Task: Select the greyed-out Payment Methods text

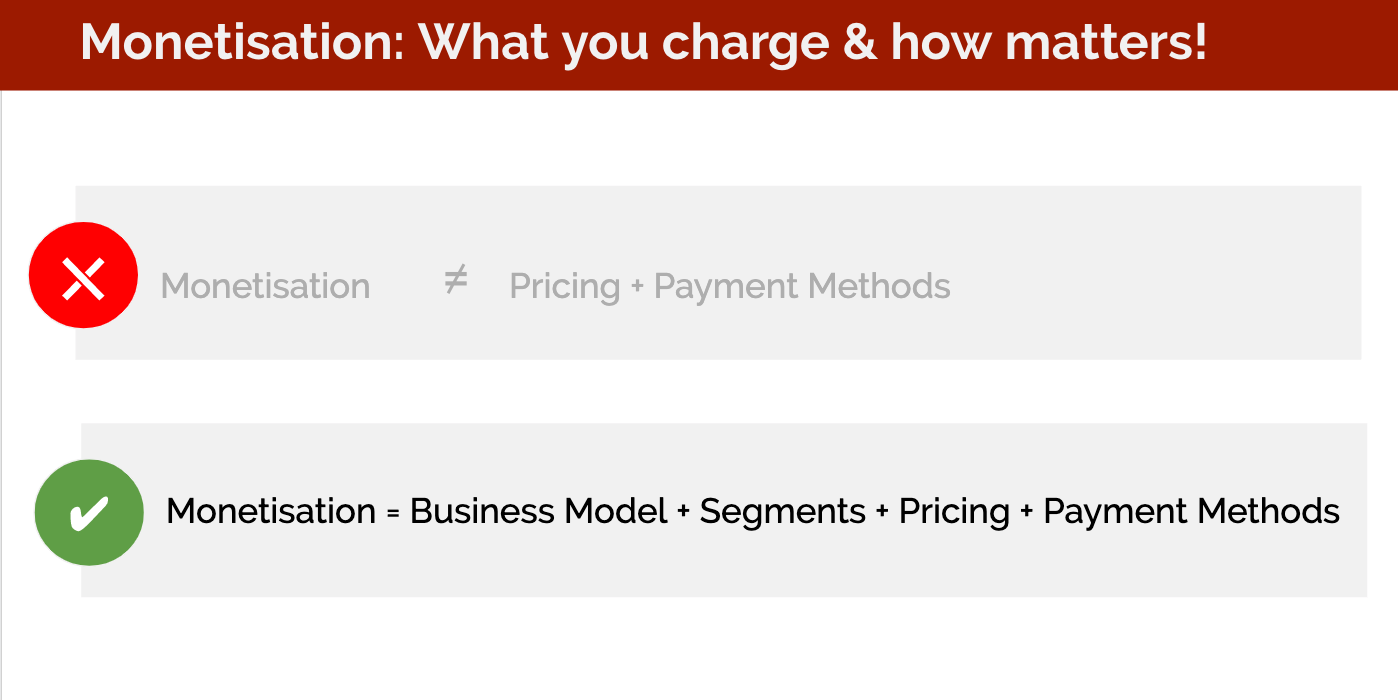Action: (x=801, y=287)
